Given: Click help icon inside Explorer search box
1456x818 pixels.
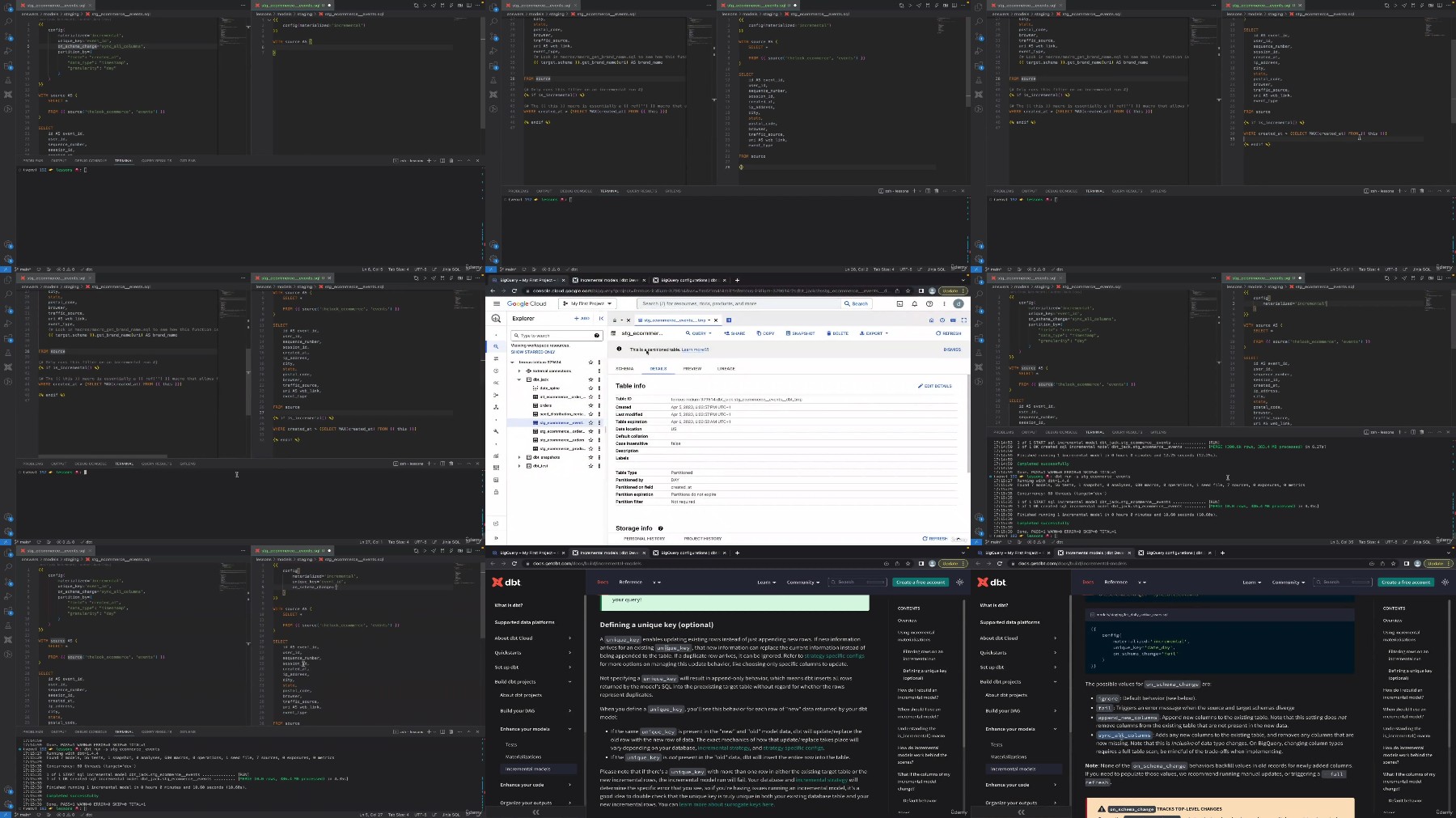Looking at the screenshot, I should click(597, 336).
